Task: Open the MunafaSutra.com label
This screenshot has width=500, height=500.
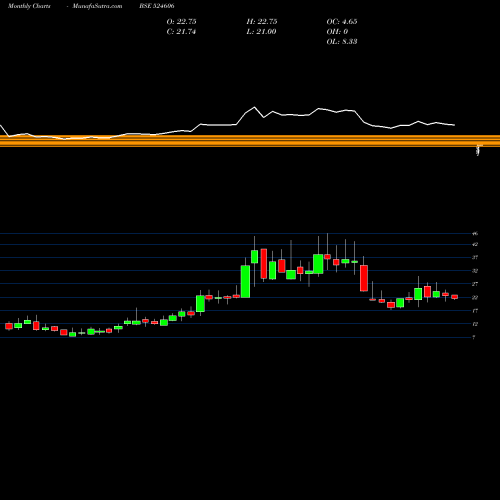Action: click(x=97, y=6)
